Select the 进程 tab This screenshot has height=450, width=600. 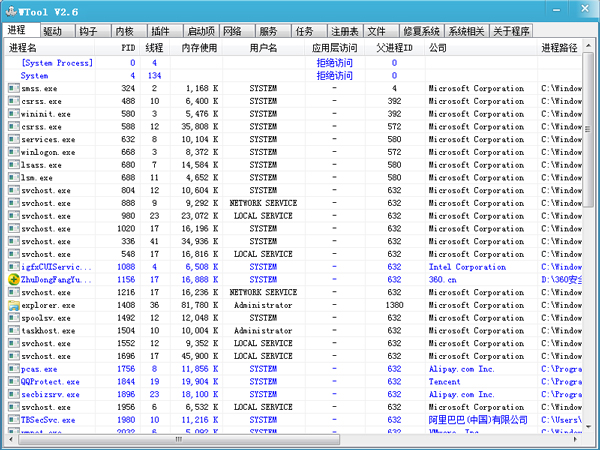point(21,30)
